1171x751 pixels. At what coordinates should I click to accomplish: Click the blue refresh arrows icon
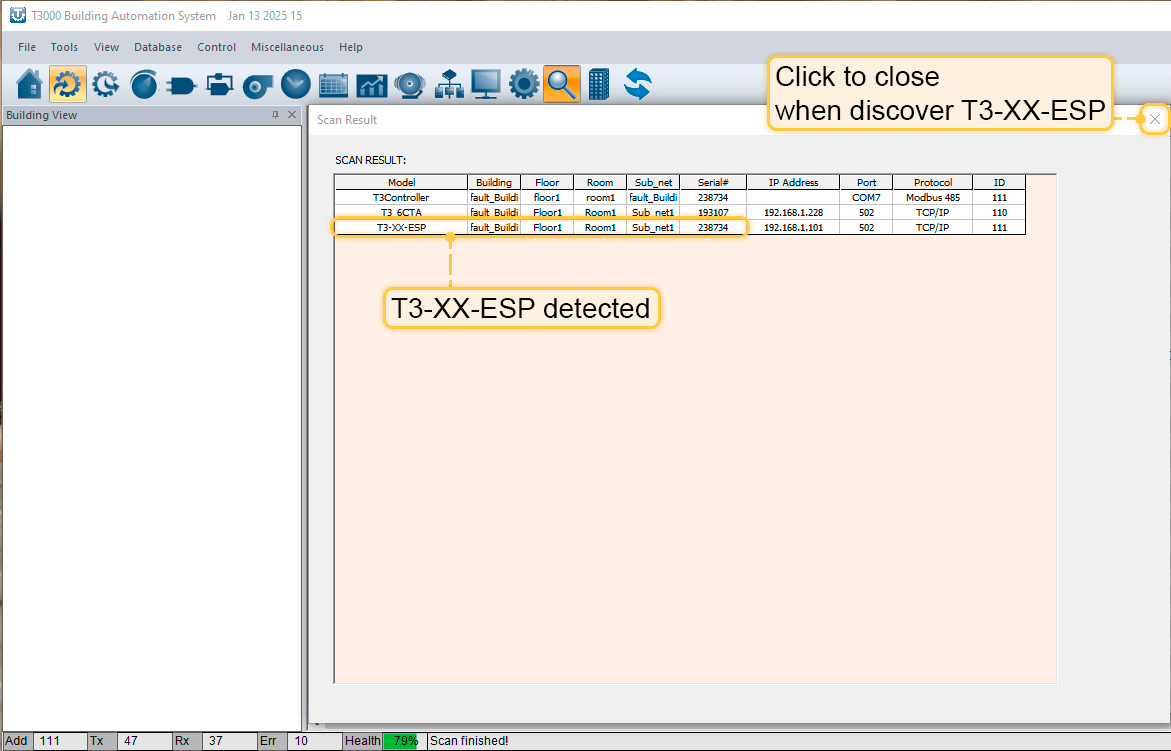tap(637, 85)
